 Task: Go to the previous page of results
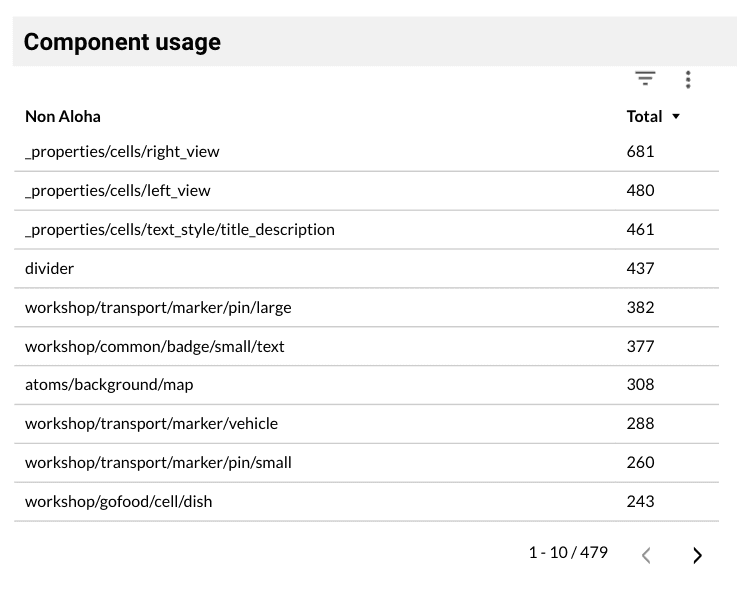pos(646,555)
